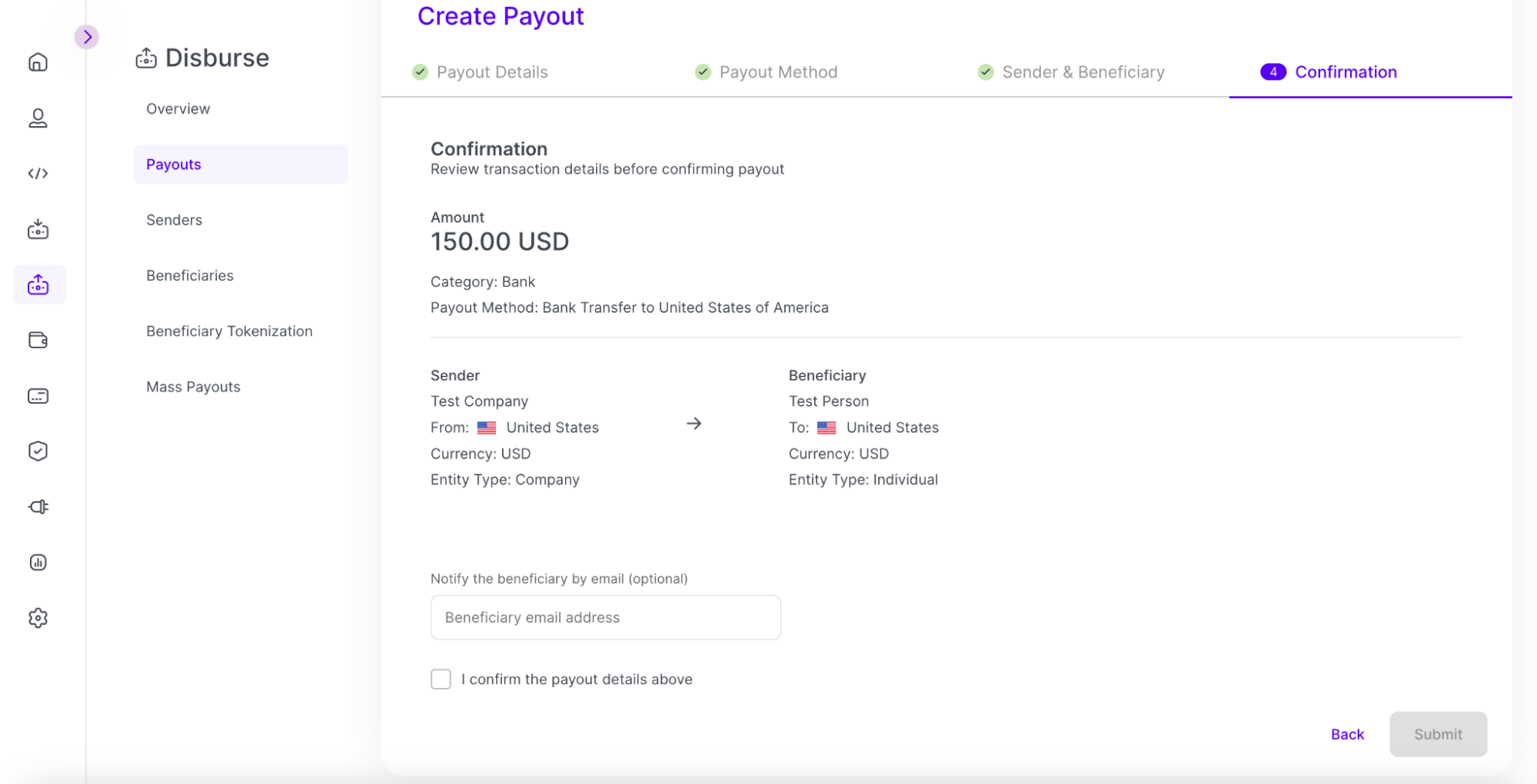Screen dimensions: 1537x784
Task: Open the user profile sidebar icon
Action: (38, 118)
